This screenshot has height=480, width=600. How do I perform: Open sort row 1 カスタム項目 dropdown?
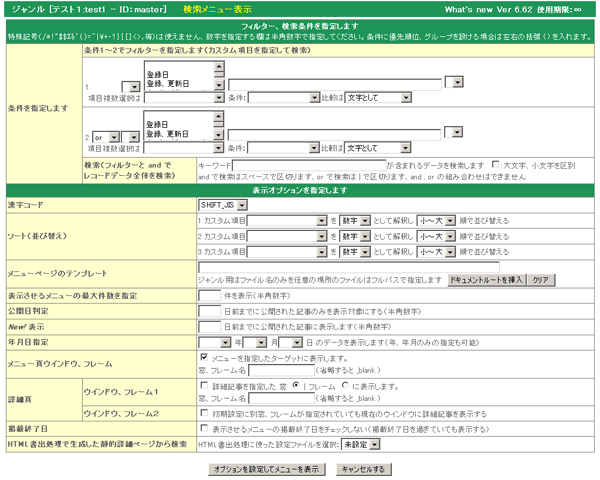(287, 221)
